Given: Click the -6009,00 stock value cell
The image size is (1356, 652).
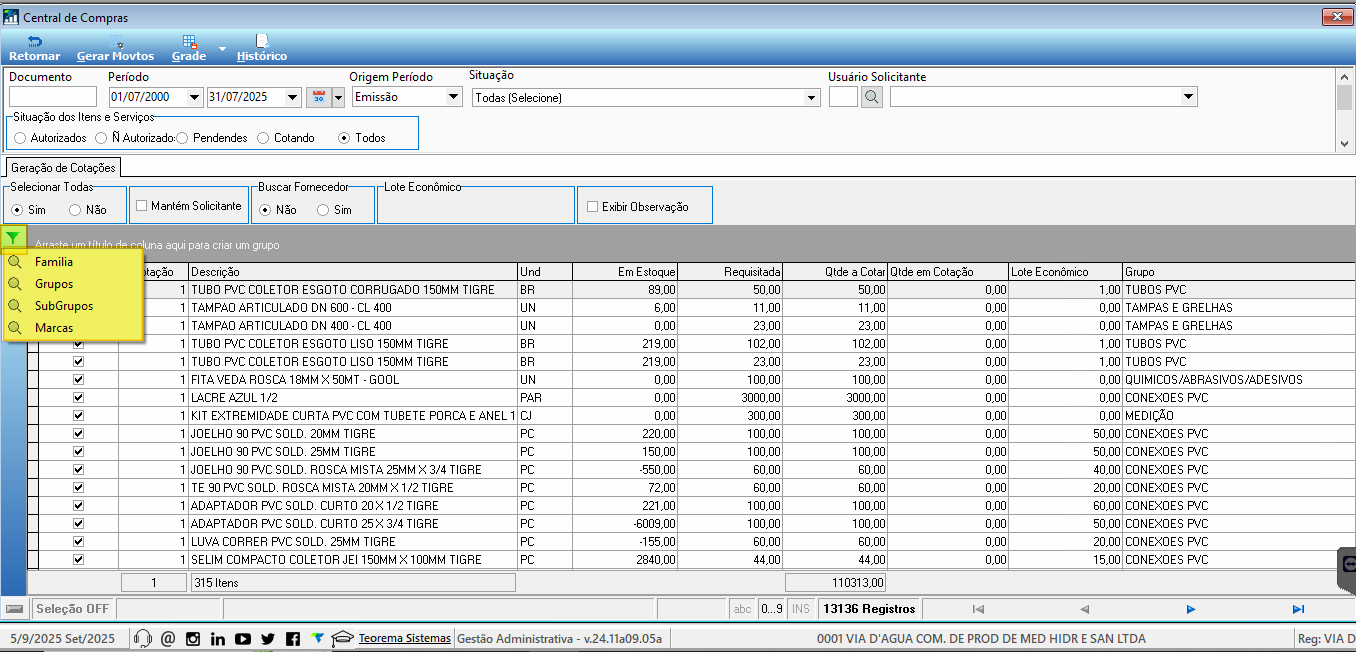Looking at the screenshot, I should [624, 524].
